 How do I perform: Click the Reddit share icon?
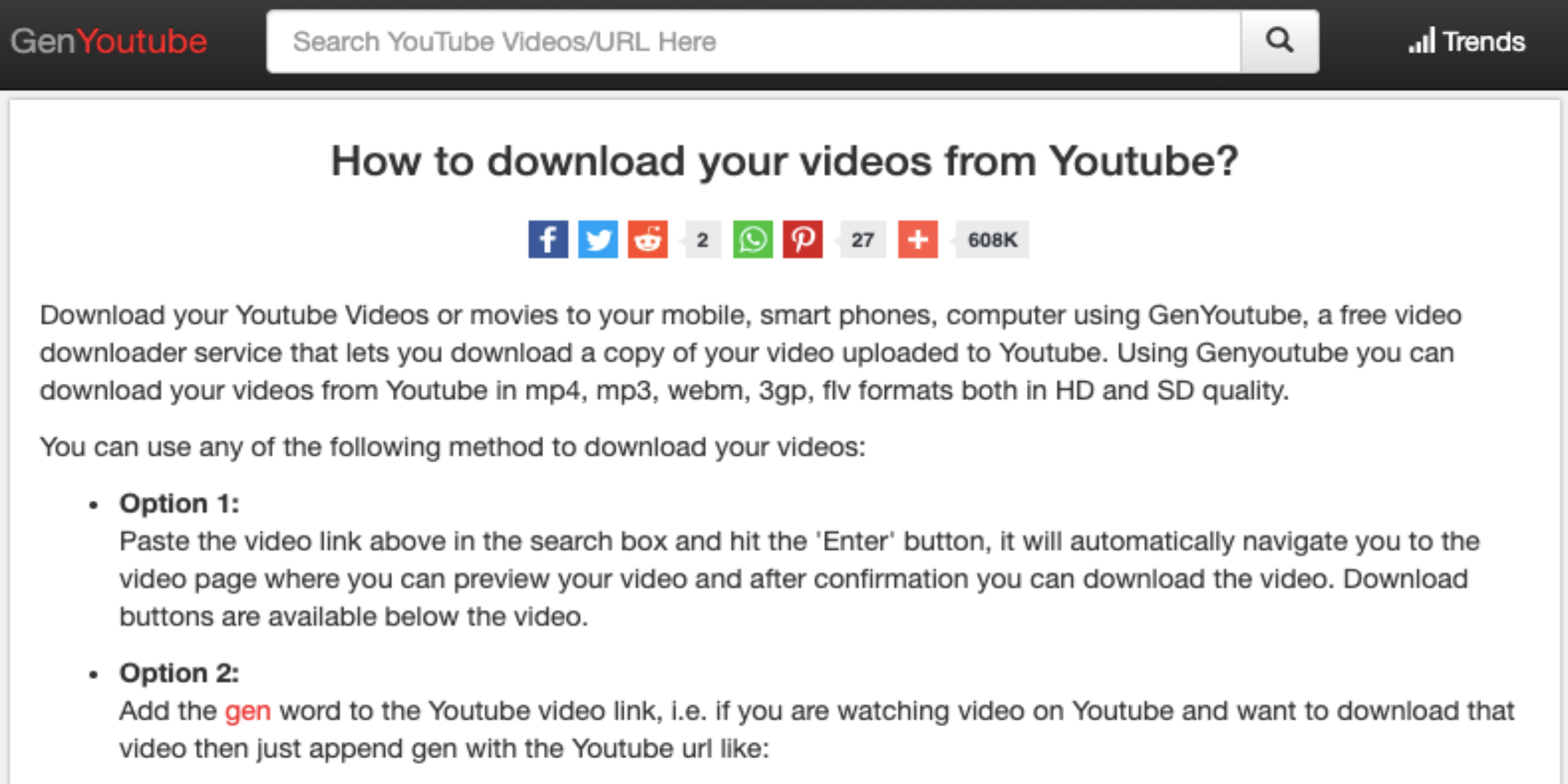click(x=650, y=238)
